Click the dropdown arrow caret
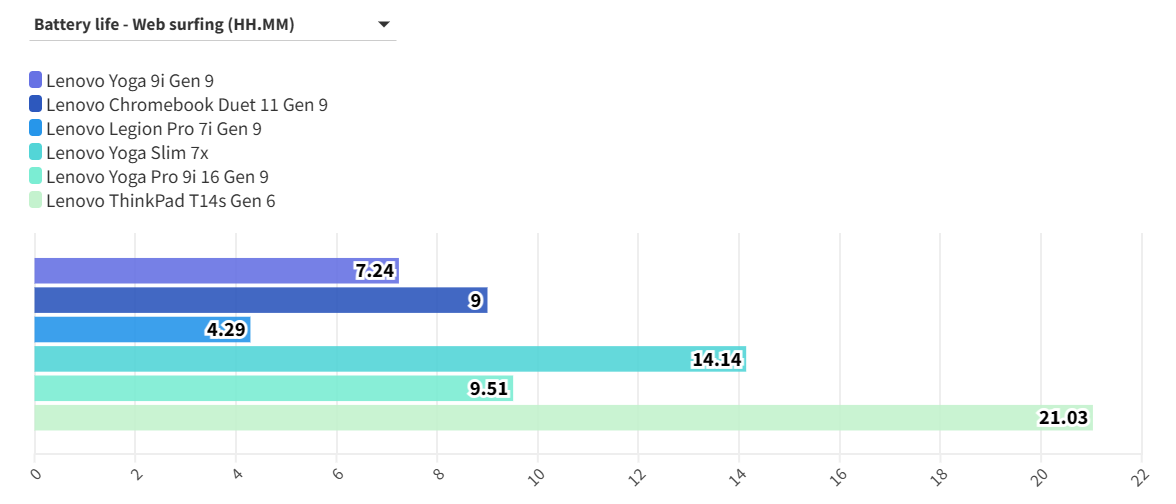The height and width of the screenshot is (504, 1176). pyautogui.click(x=384, y=25)
